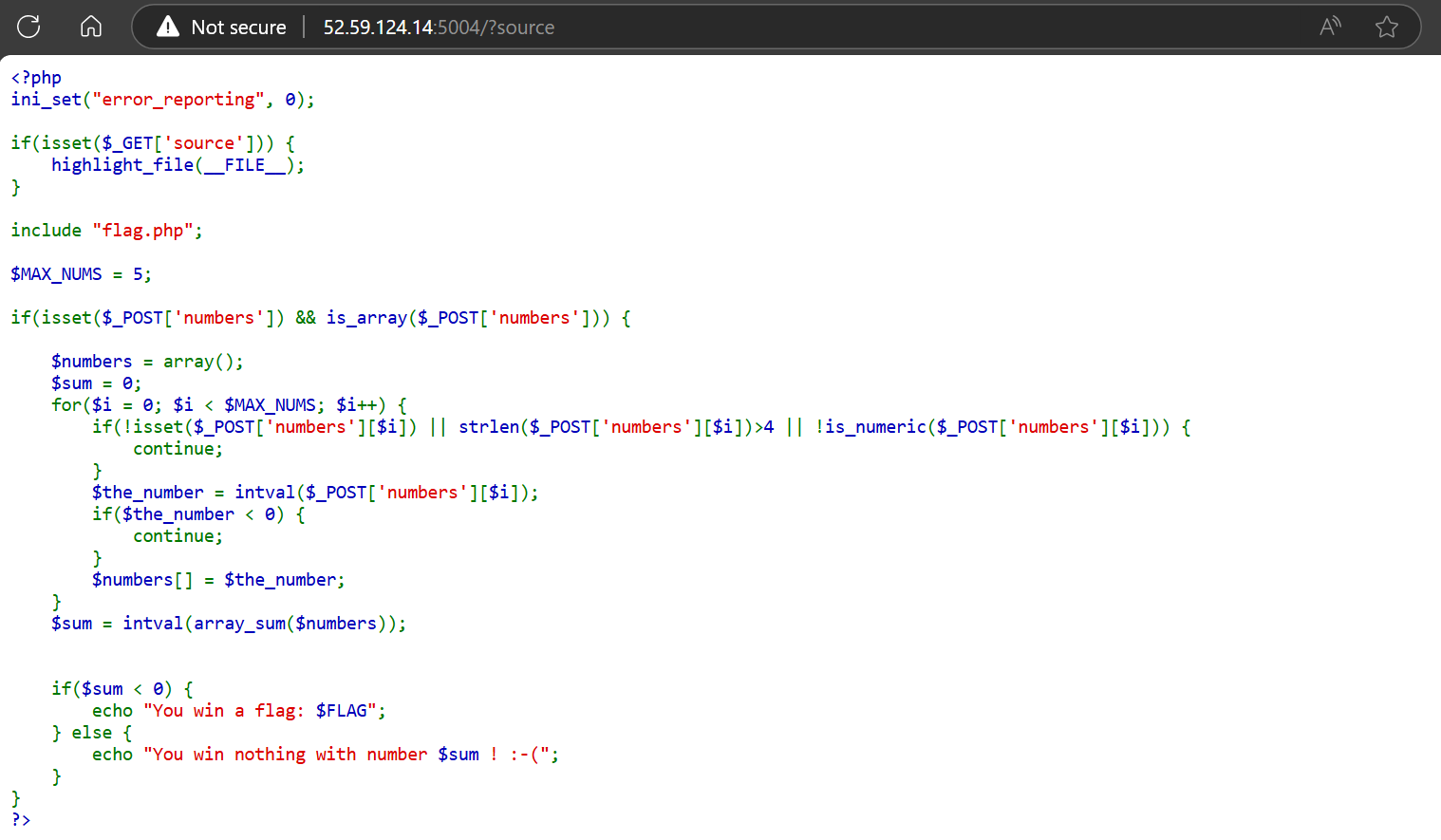Add this page to favorites
Screen dimensions: 1441x840
coord(1387,27)
